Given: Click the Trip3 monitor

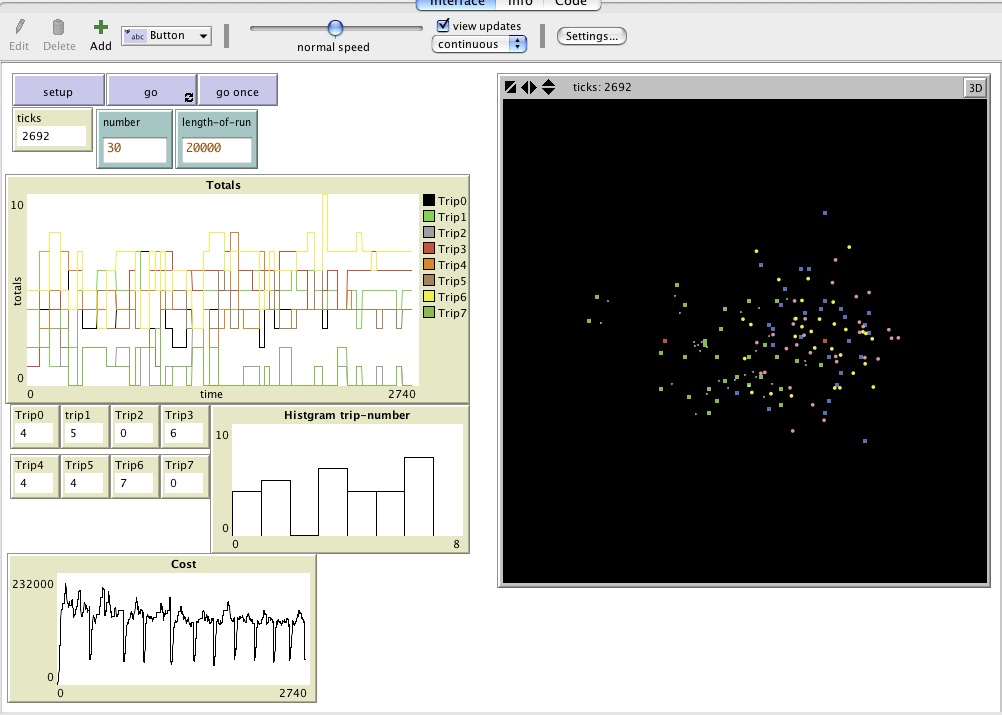Looking at the screenshot, I should pos(185,425).
